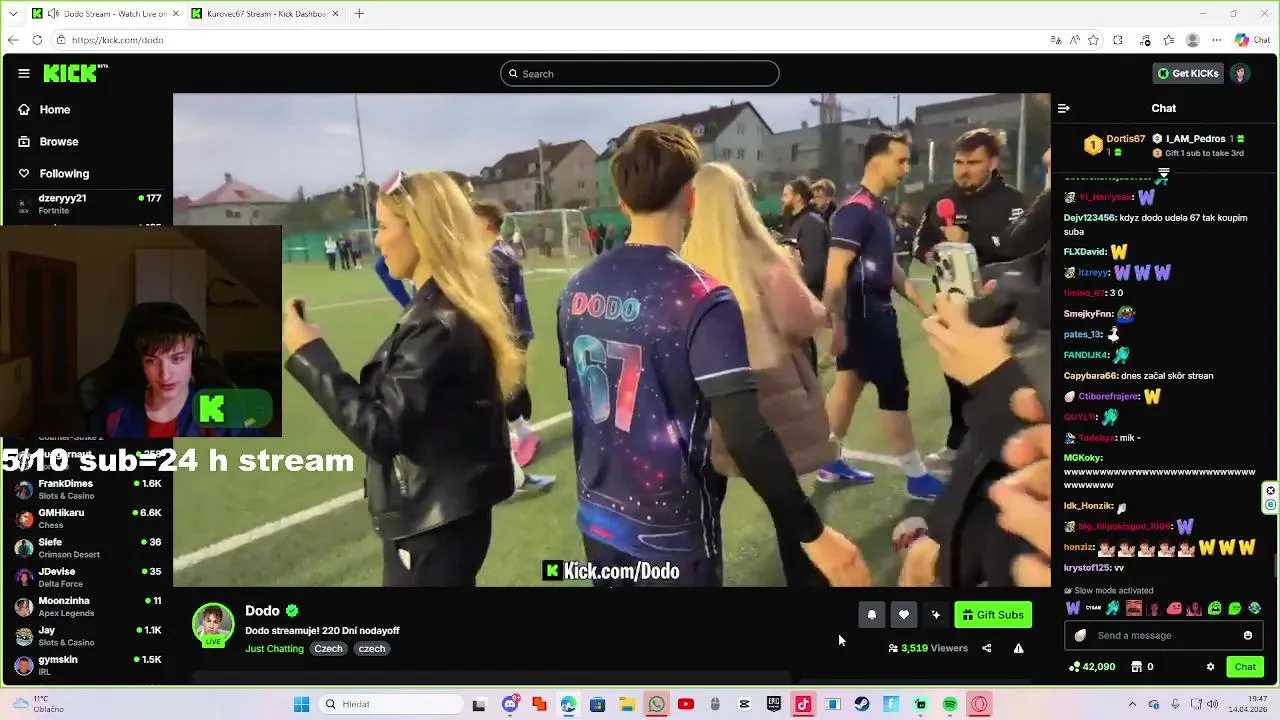Share the stream via share icon
This screenshot has height=720, width=1280.
[x=986, y=648]
